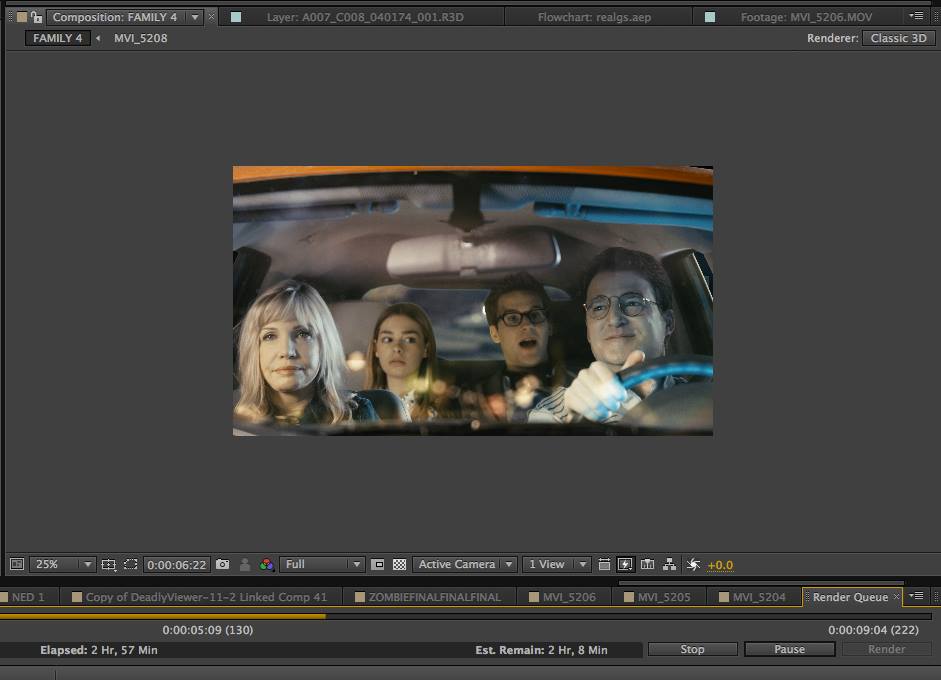Open the Footage: MVI_5206.MOV tab
This screenshot has width=941, height=680.
tap(805, 17)
